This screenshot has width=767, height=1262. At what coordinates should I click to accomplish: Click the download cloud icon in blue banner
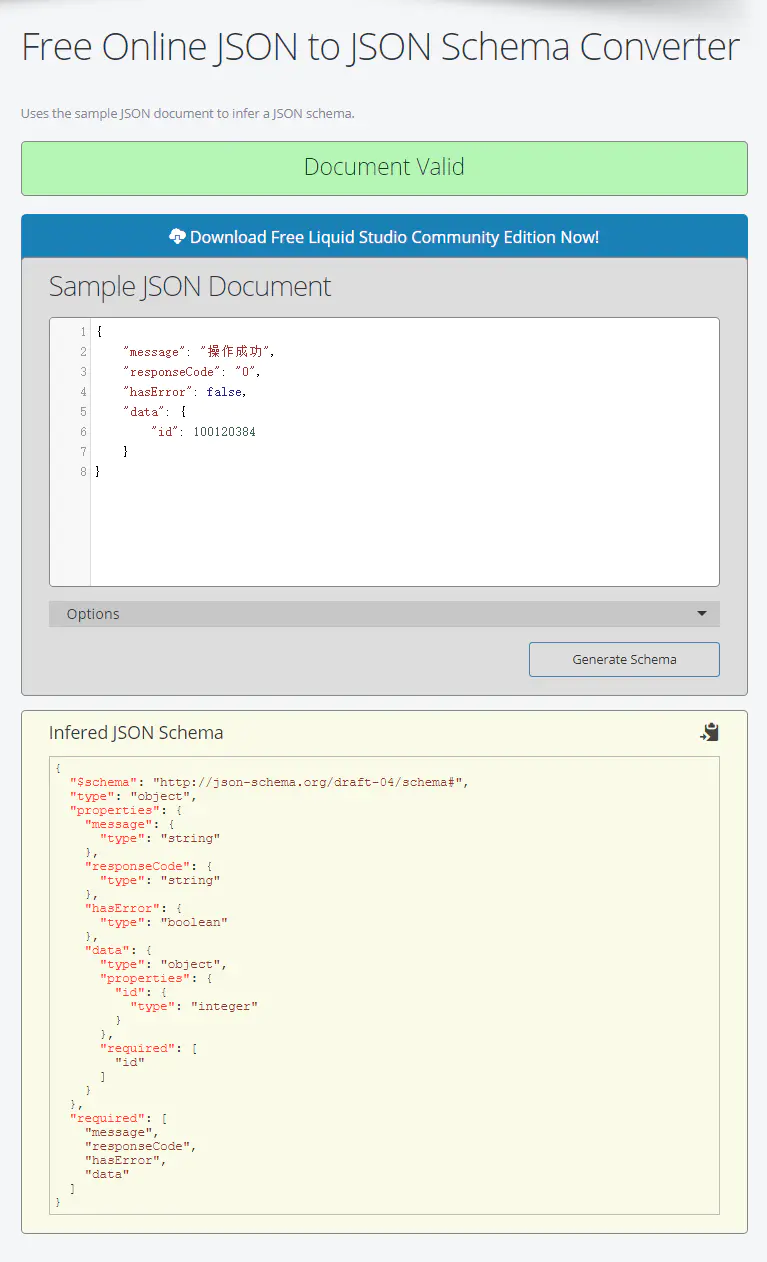click(177, 237)
